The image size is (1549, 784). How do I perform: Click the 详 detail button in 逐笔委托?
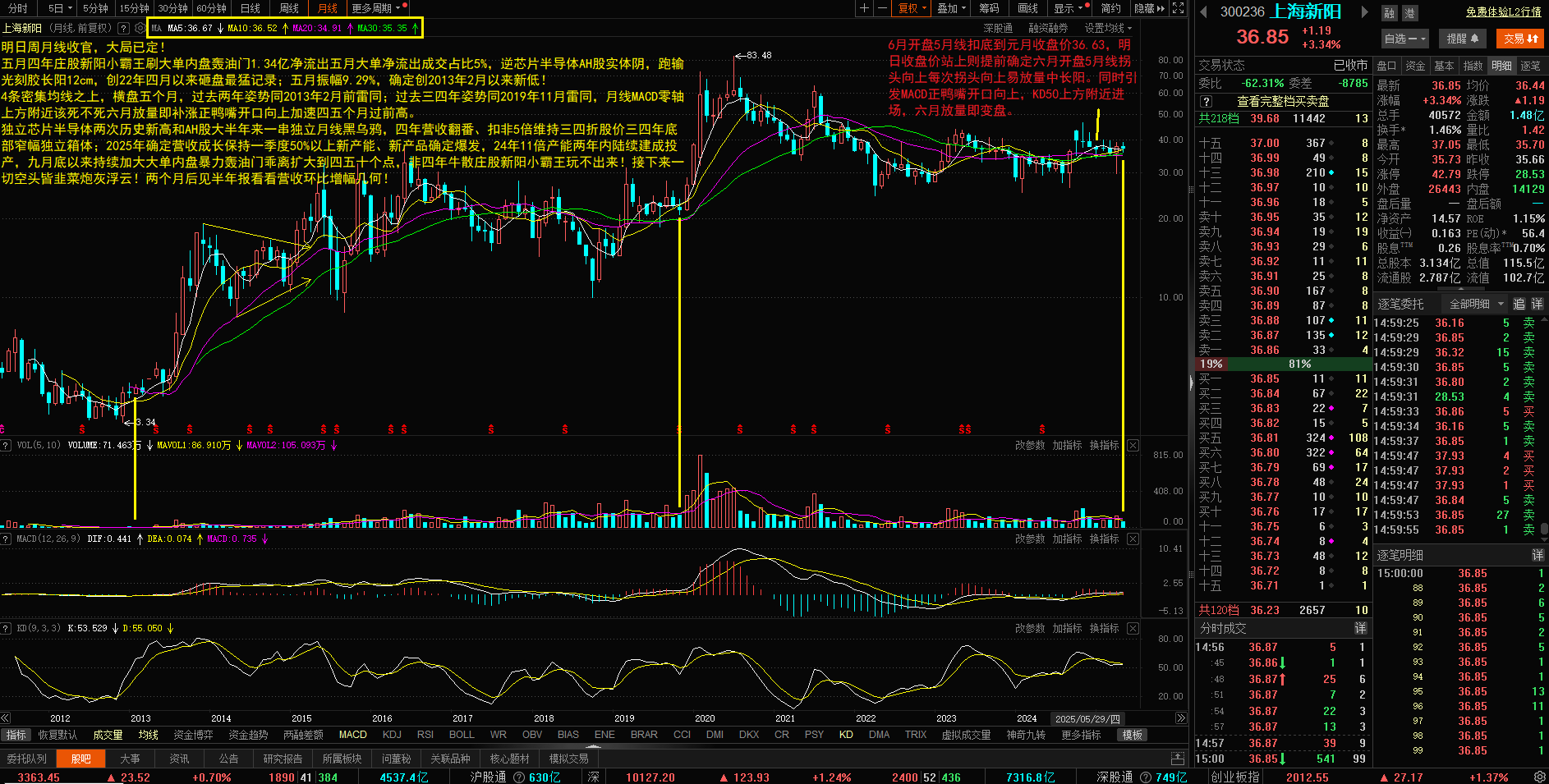point(1537,304)
